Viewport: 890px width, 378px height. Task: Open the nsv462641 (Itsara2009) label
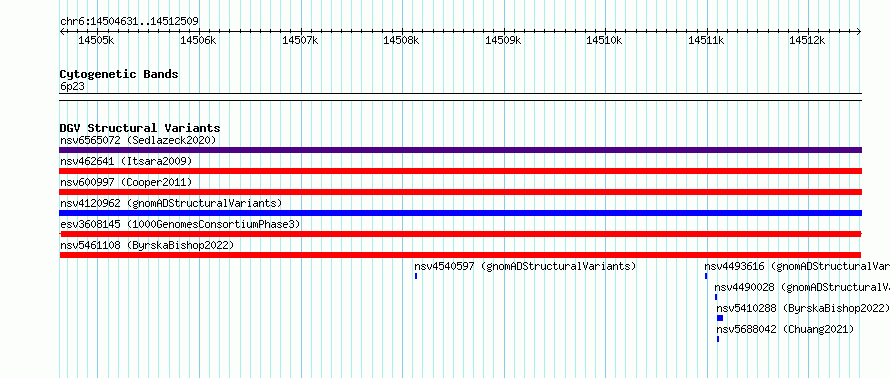[x=126, y=161]
